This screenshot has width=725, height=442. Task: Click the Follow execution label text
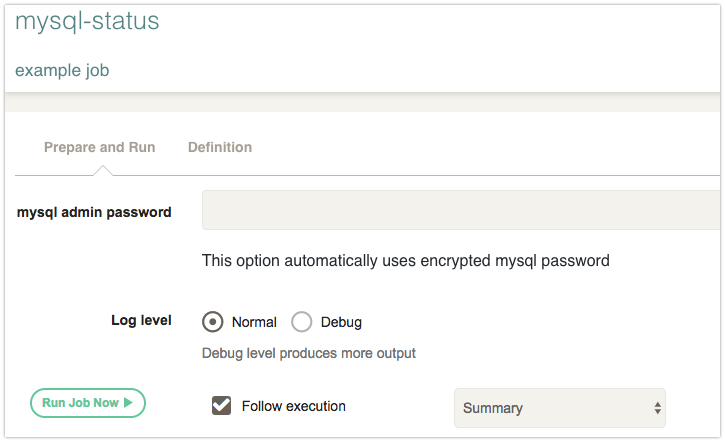coord(294,406)
